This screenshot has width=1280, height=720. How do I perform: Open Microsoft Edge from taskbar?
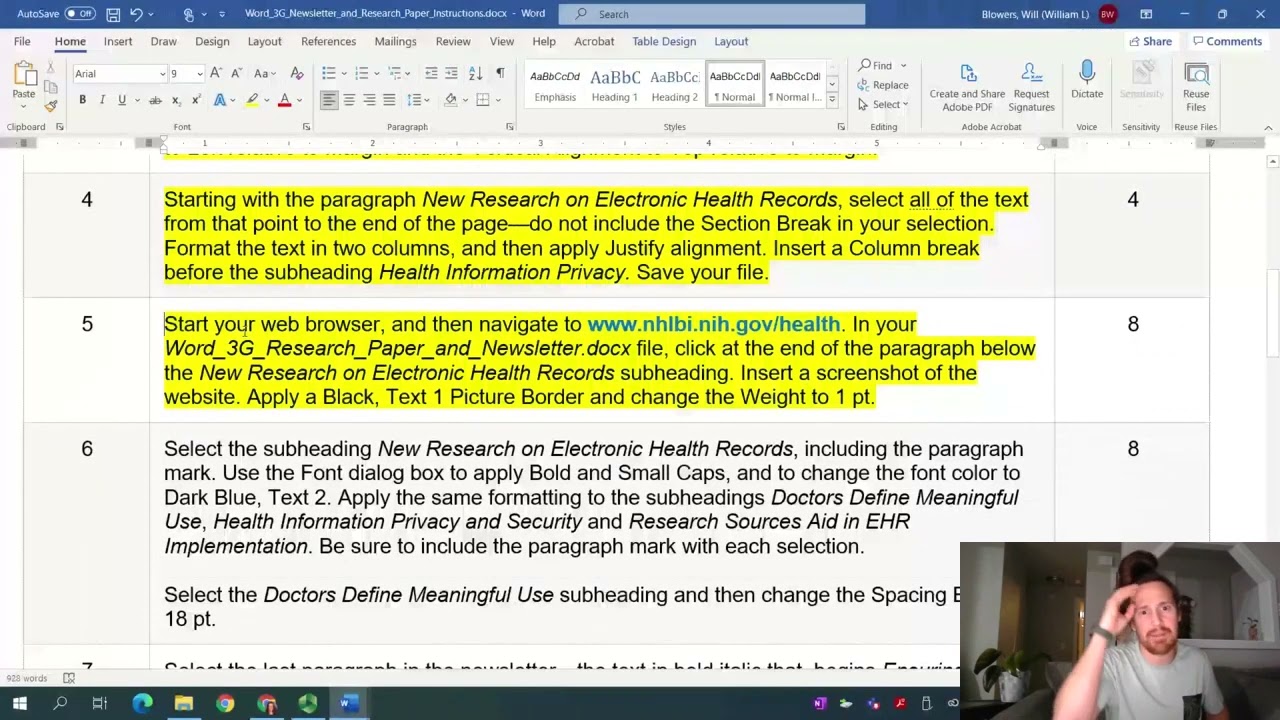point(142,704)
